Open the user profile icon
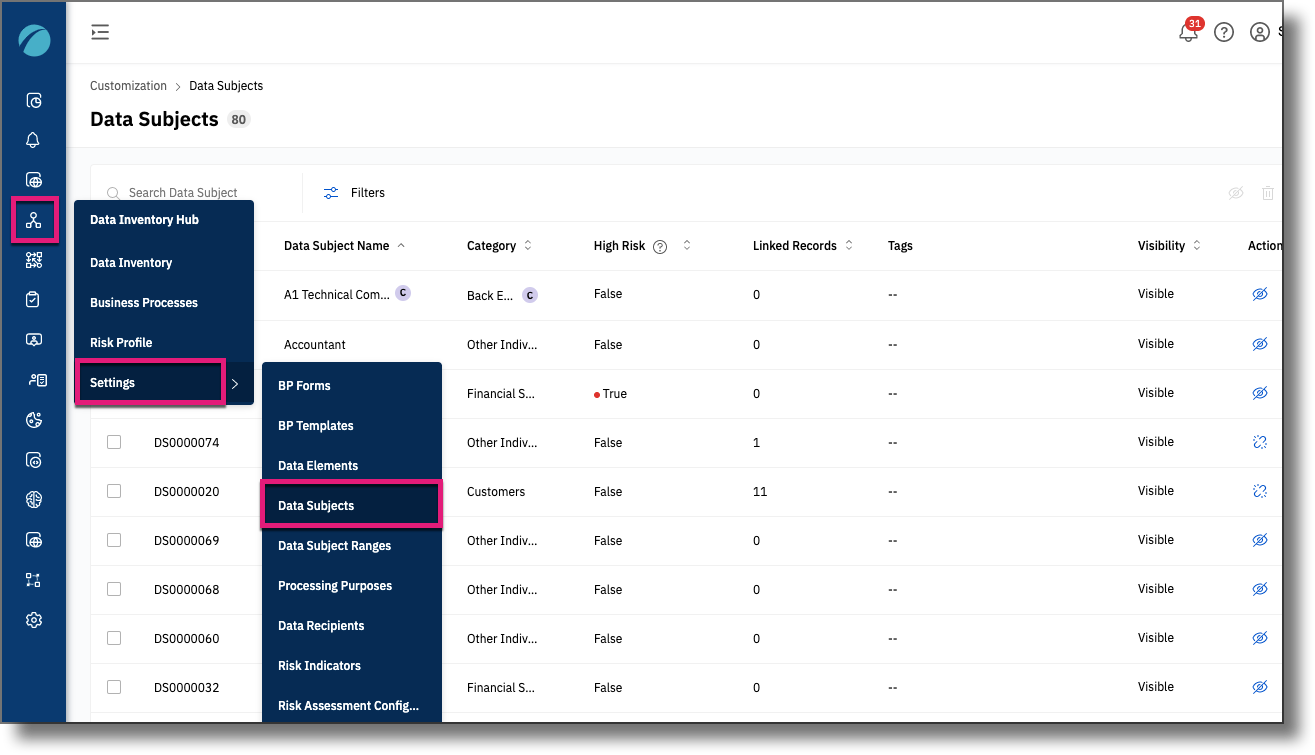The width and height of the screenshot is (1315, 755). (x=1260, y=31)
